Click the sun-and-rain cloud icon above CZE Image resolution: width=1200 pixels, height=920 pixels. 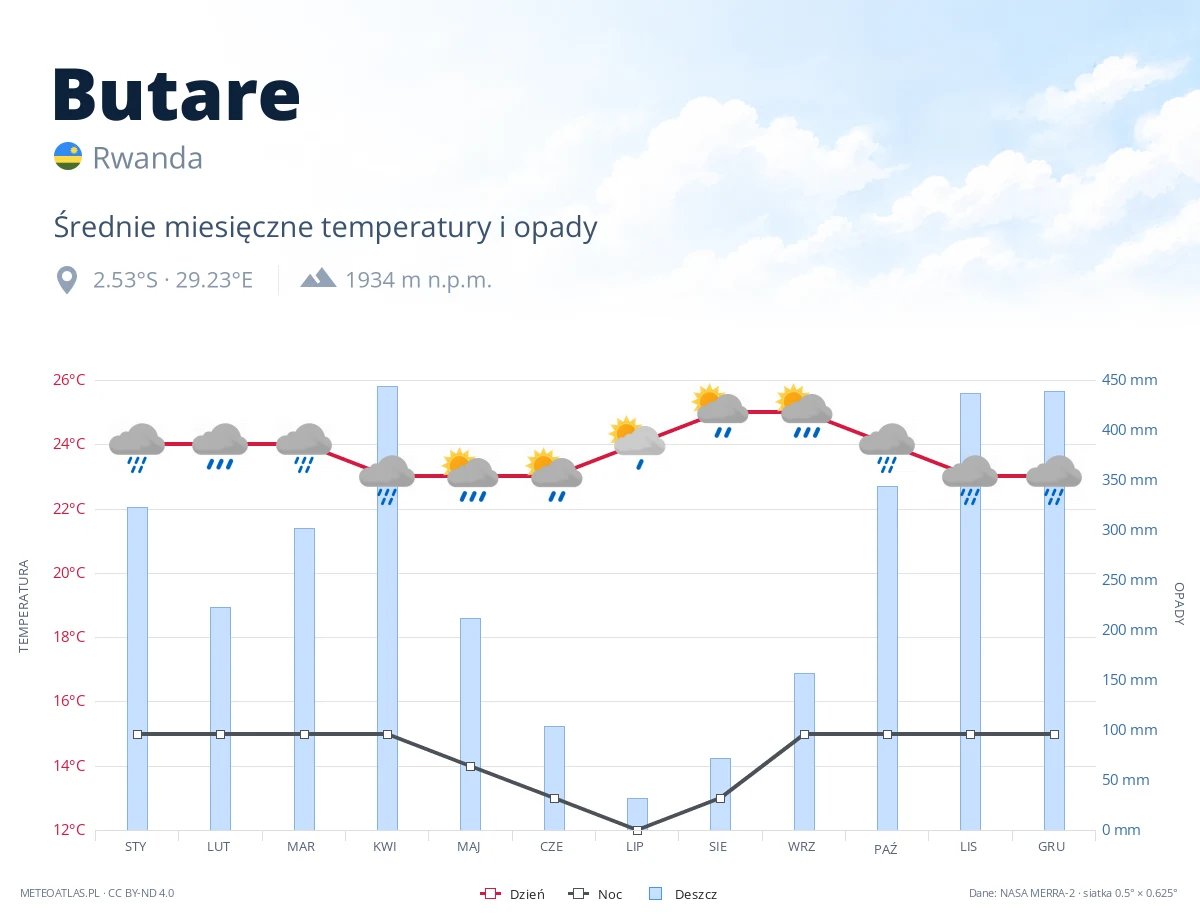pos(554,476)
